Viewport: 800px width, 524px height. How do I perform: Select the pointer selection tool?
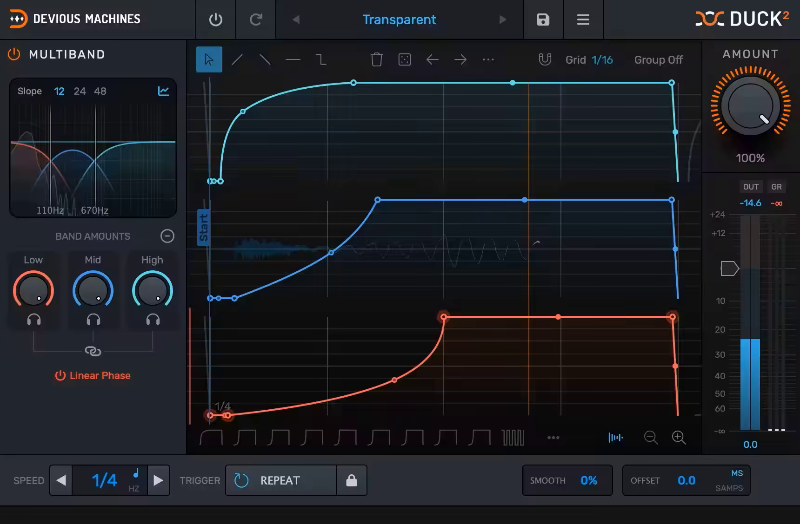tap(209, 60)
